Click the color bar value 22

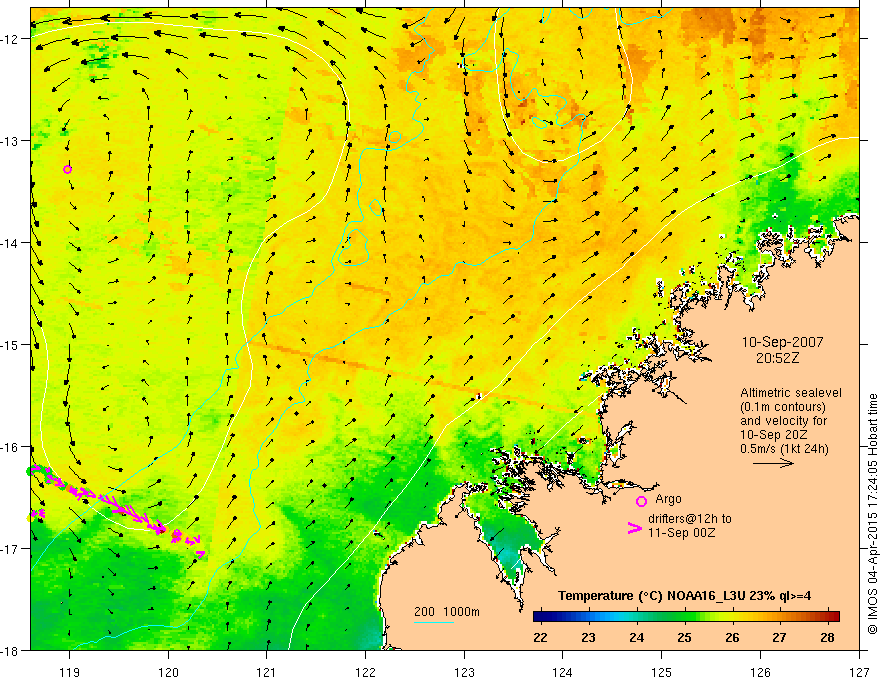540,637
